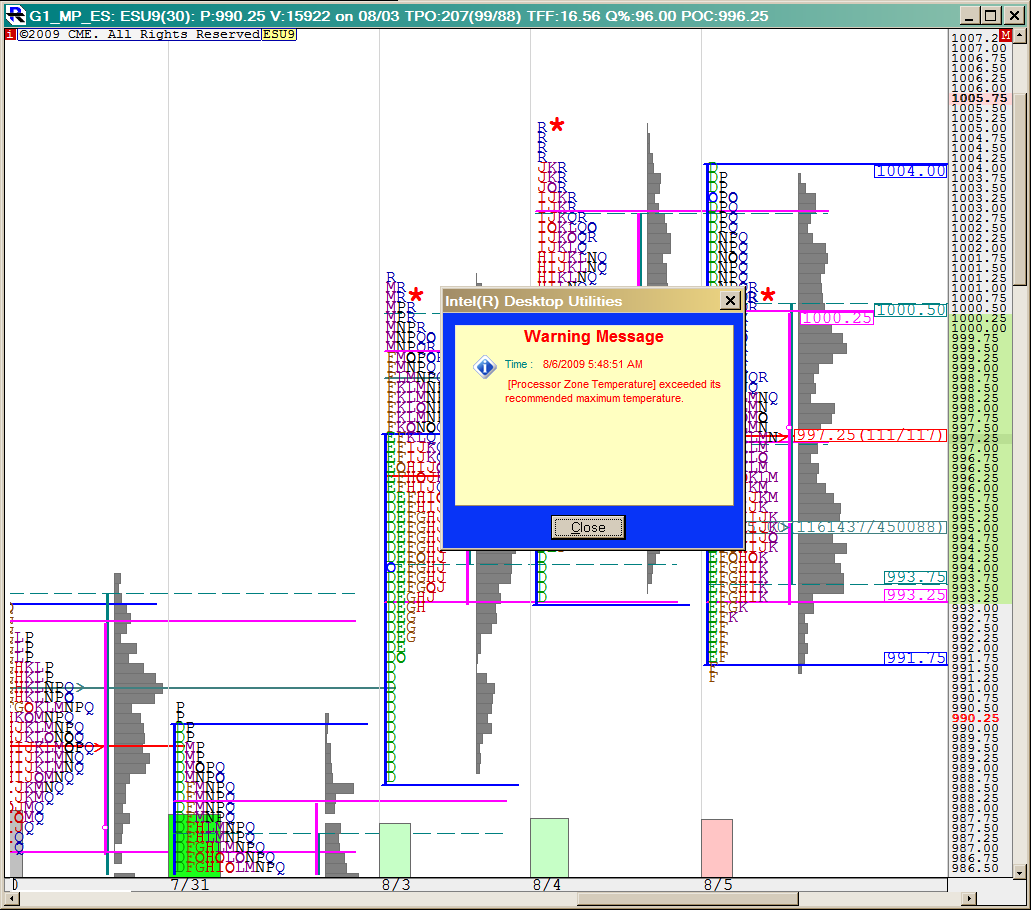Minimize the G1_MP_ES chart window

[969, 16]
